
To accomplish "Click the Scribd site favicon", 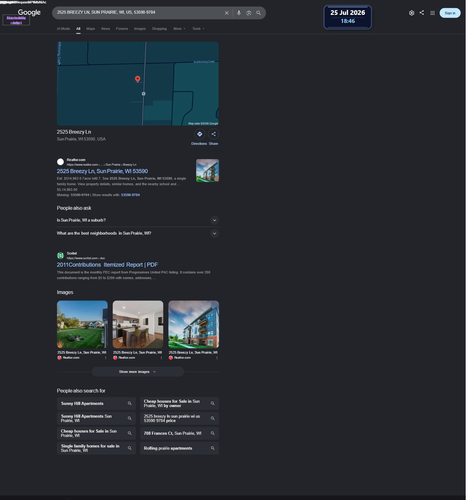I will point(60,255).
